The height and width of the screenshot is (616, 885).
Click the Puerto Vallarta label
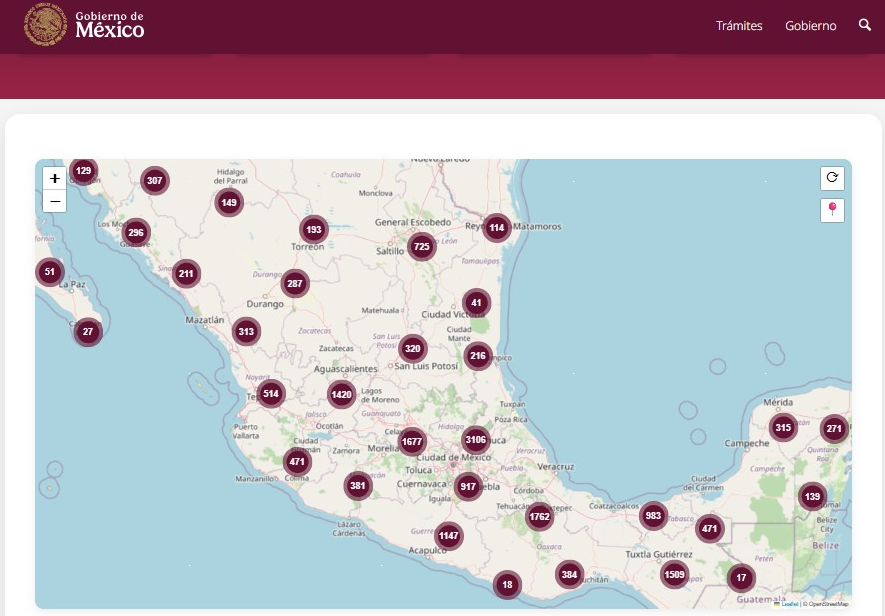click(x=246, y=431)
